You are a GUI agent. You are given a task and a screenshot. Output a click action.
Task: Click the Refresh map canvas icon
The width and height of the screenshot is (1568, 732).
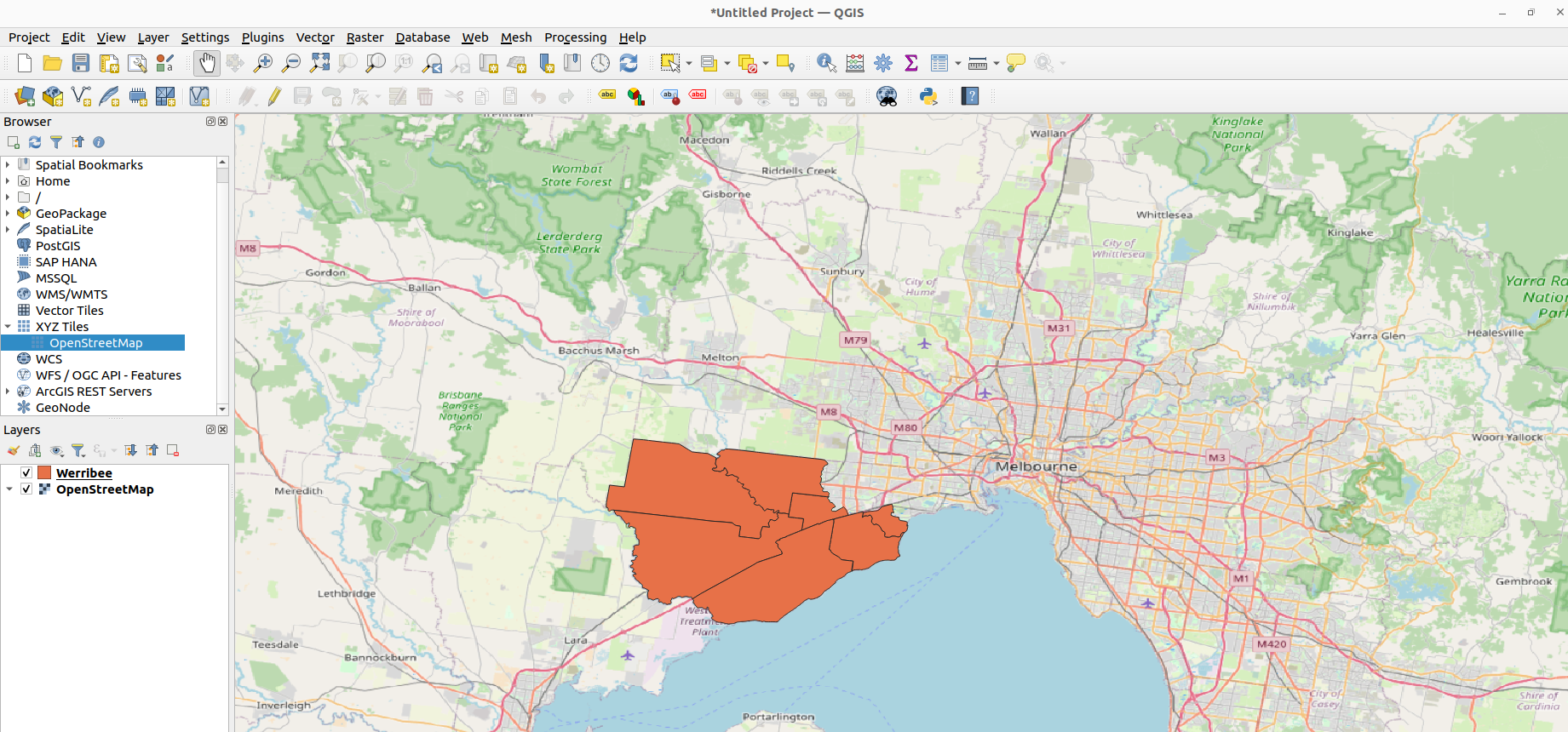click(x=629, y=63)
